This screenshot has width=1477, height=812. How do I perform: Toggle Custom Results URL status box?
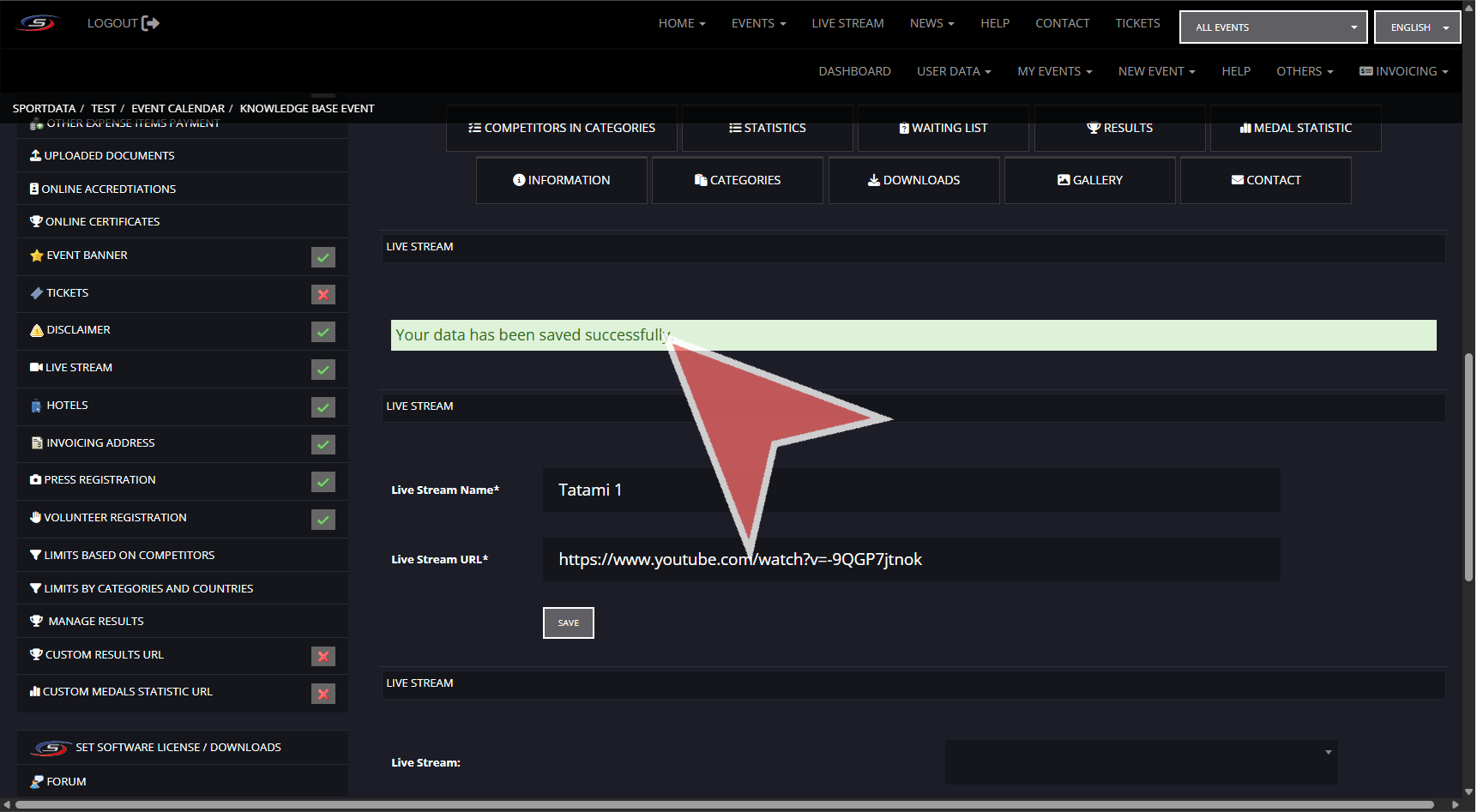(x=323, y=657)
